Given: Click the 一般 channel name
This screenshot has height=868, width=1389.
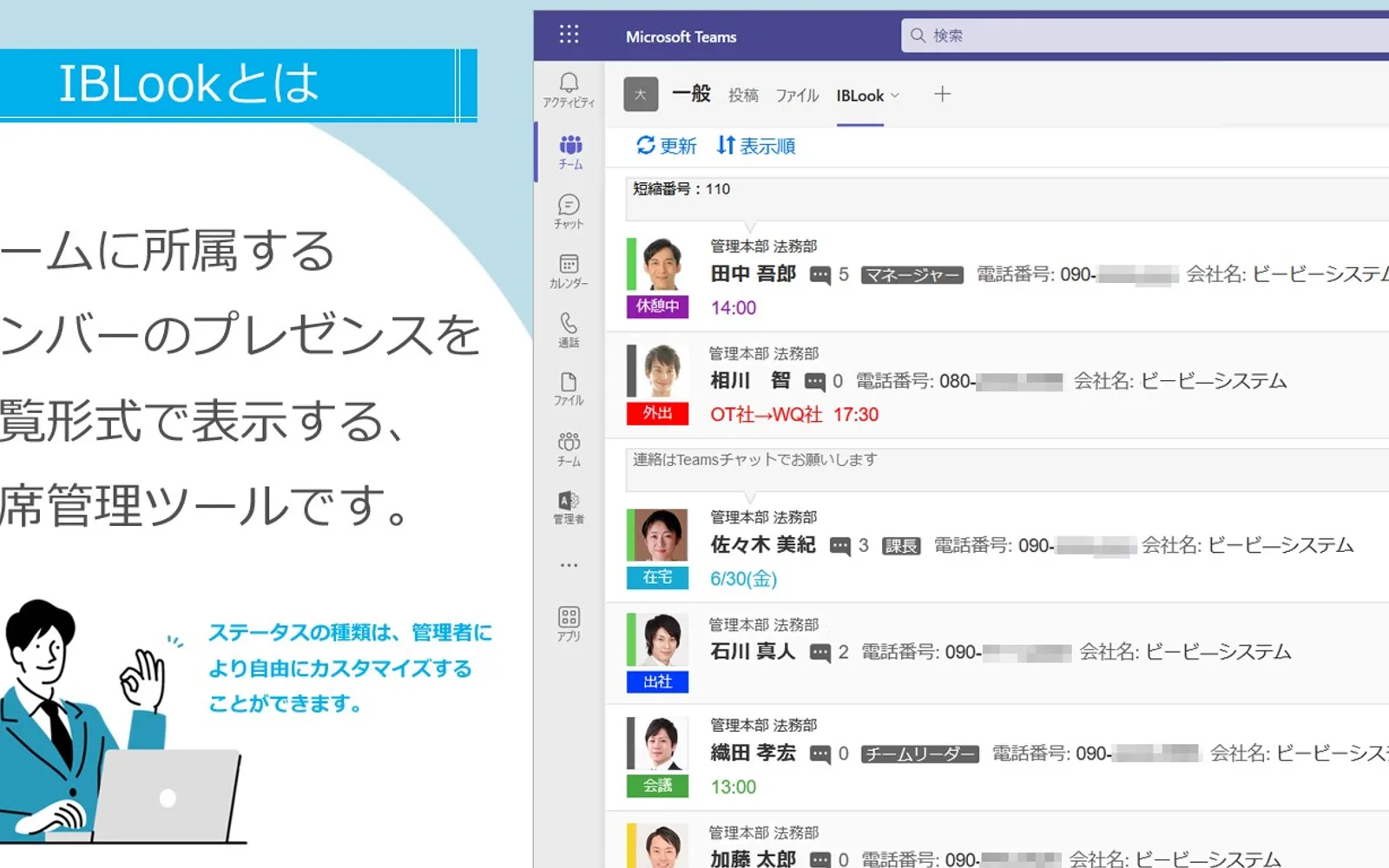Looking at the screenshot, I should click(691, 94).
